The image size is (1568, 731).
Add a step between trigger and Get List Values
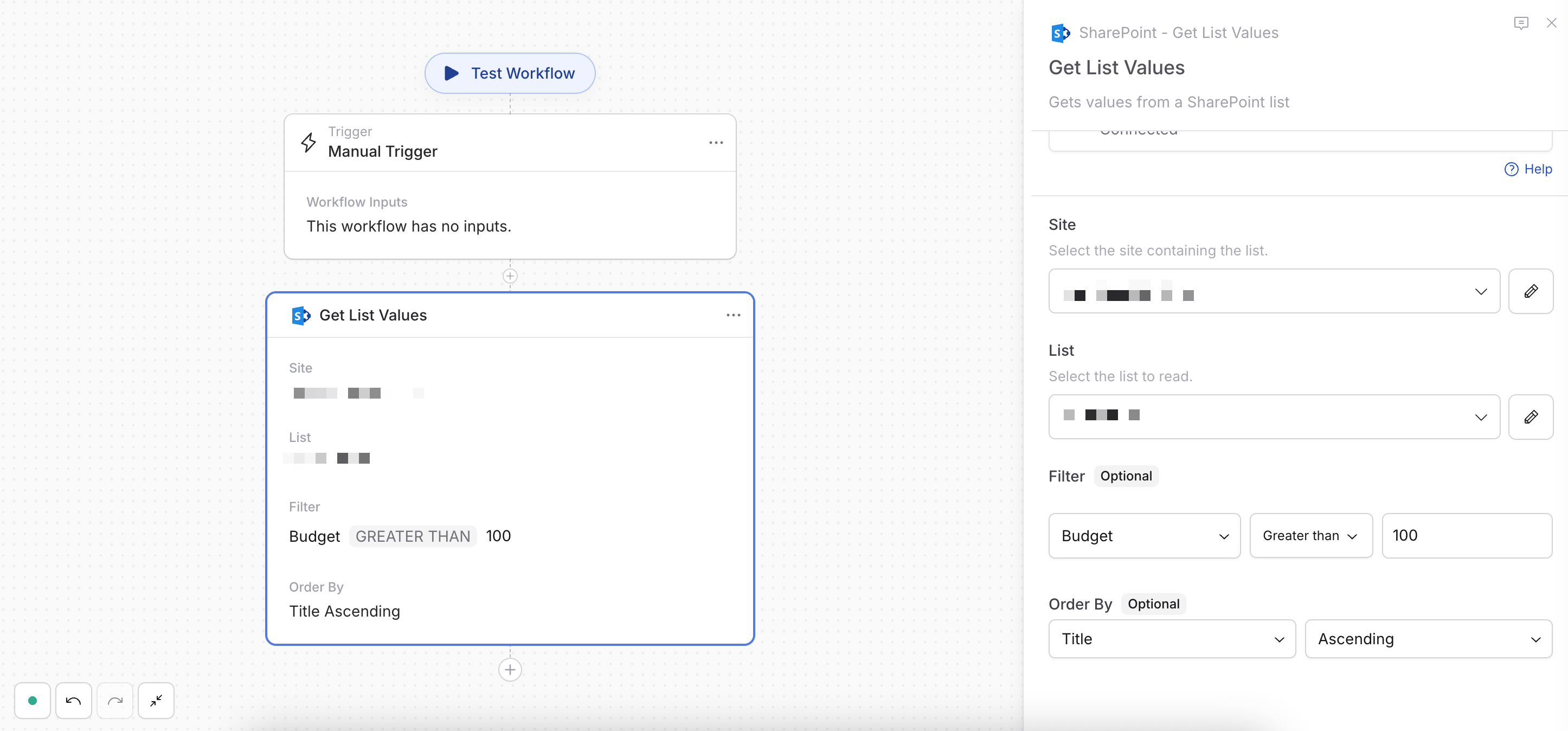[x=510, y=275]
